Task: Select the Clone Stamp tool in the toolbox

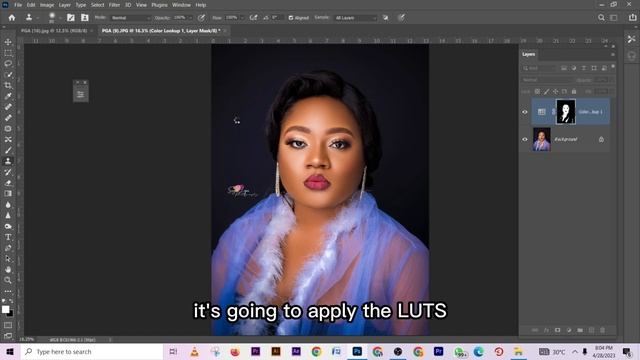Action: click(x=8, y=161)
